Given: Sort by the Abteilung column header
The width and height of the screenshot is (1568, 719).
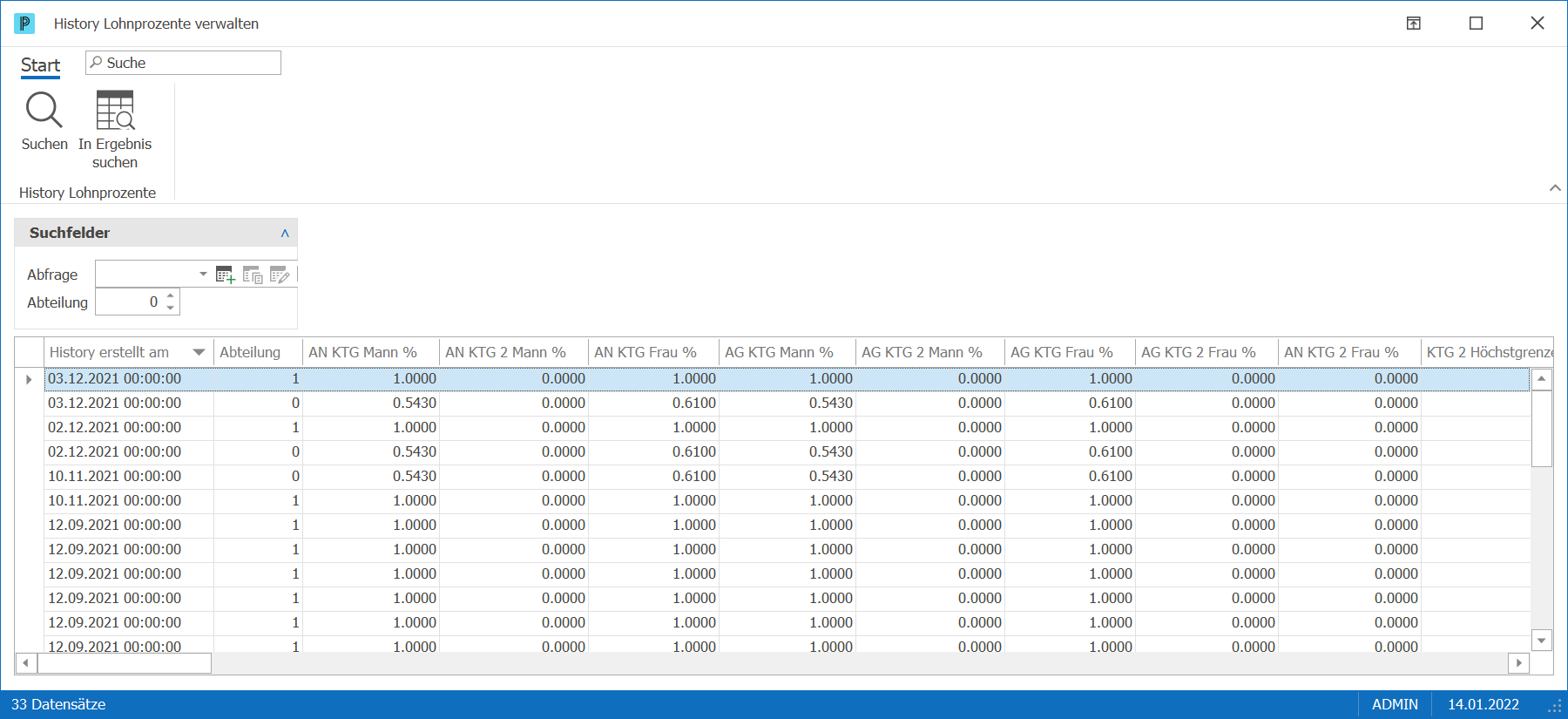Looking at the screenshot, I should 250,352.
